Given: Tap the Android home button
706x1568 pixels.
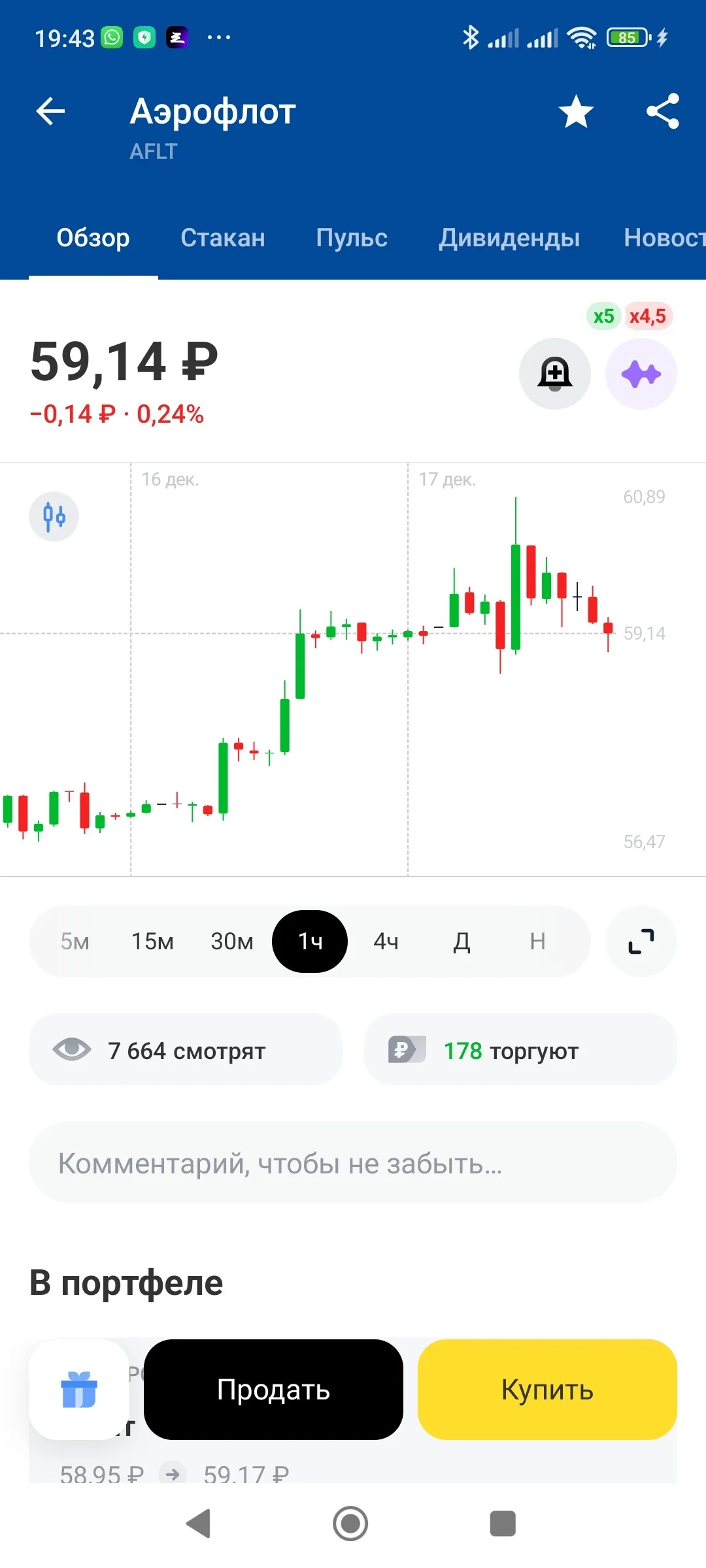Looking at the screenshot, I should point(350,1524).
